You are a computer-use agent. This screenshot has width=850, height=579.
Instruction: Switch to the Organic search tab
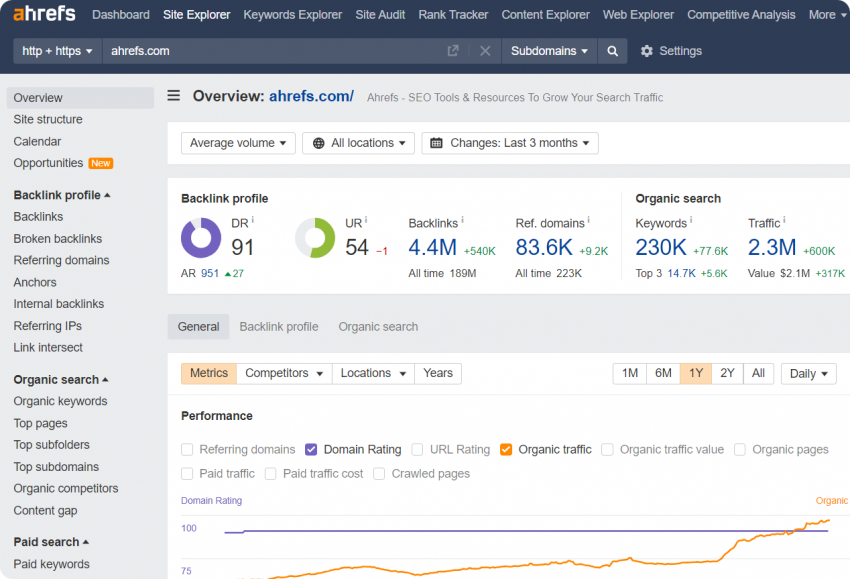tap(378, 327)
